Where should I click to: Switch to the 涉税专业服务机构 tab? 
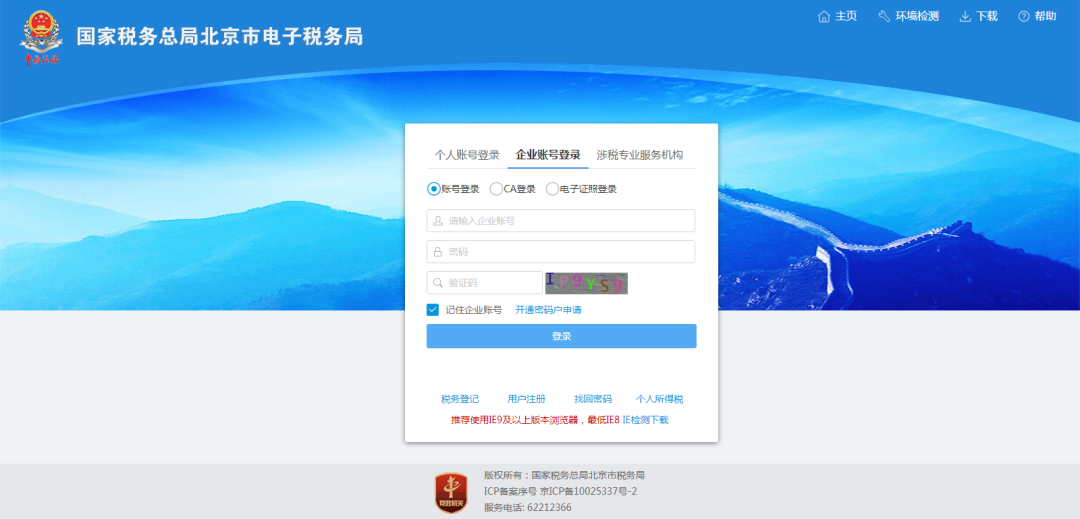pos(640,155)
